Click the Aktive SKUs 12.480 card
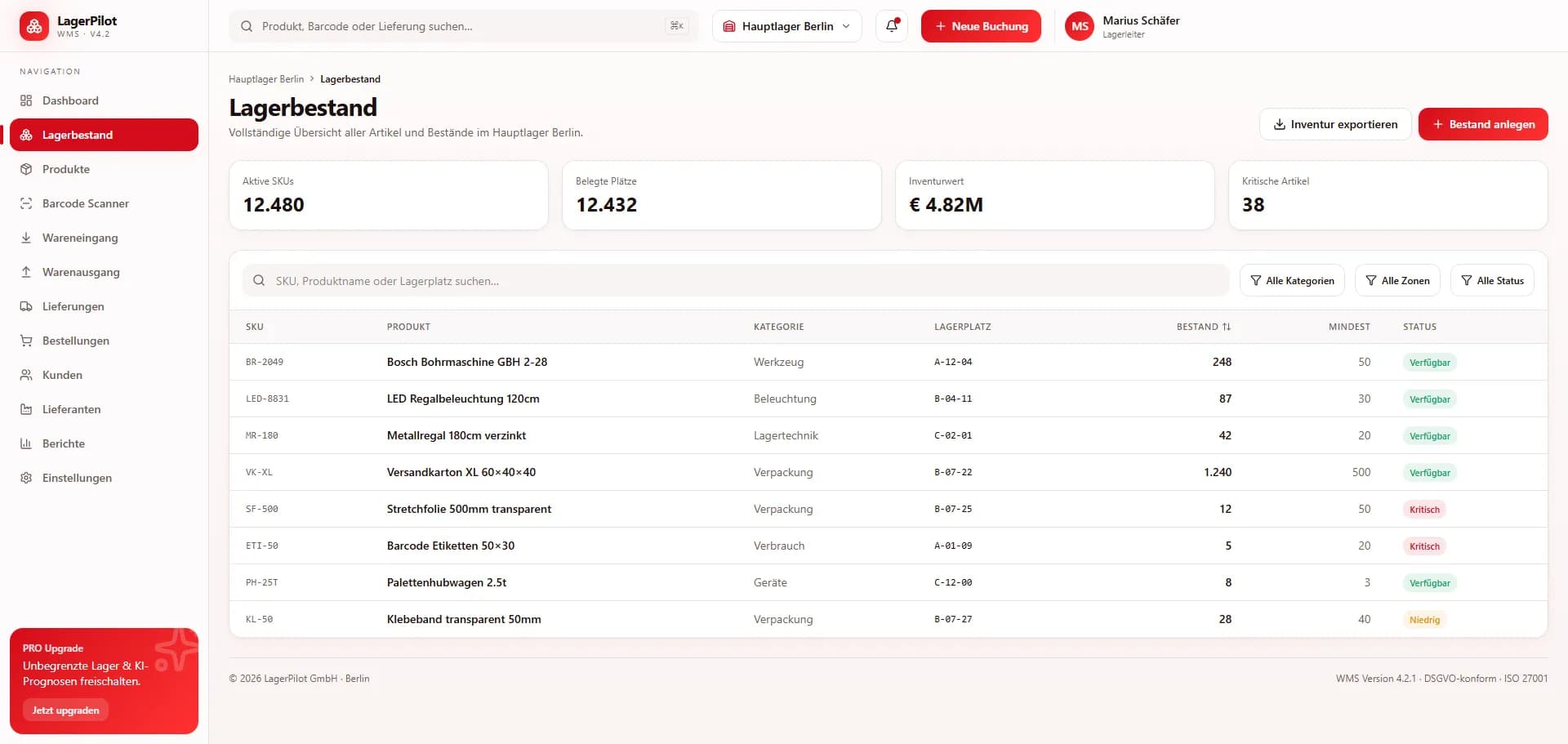1568x744 pixels. tap(389, 195)
